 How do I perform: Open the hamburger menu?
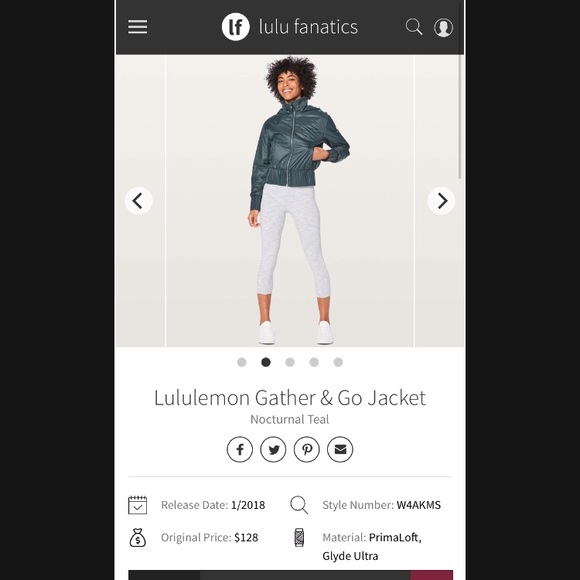tap(138, 27)
